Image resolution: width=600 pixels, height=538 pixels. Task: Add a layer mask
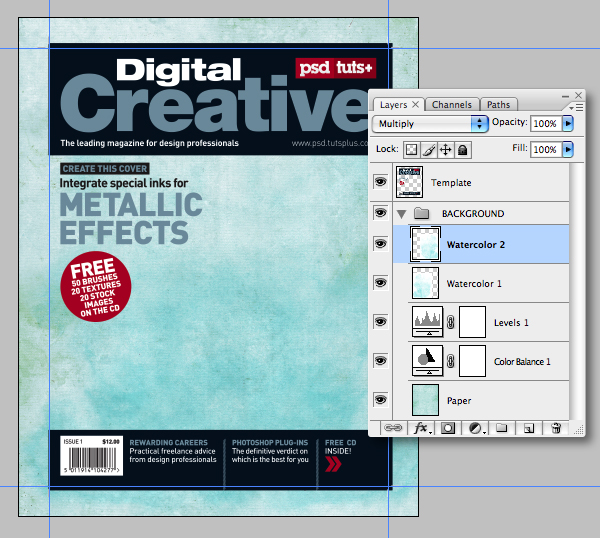[x=448, y=428]
